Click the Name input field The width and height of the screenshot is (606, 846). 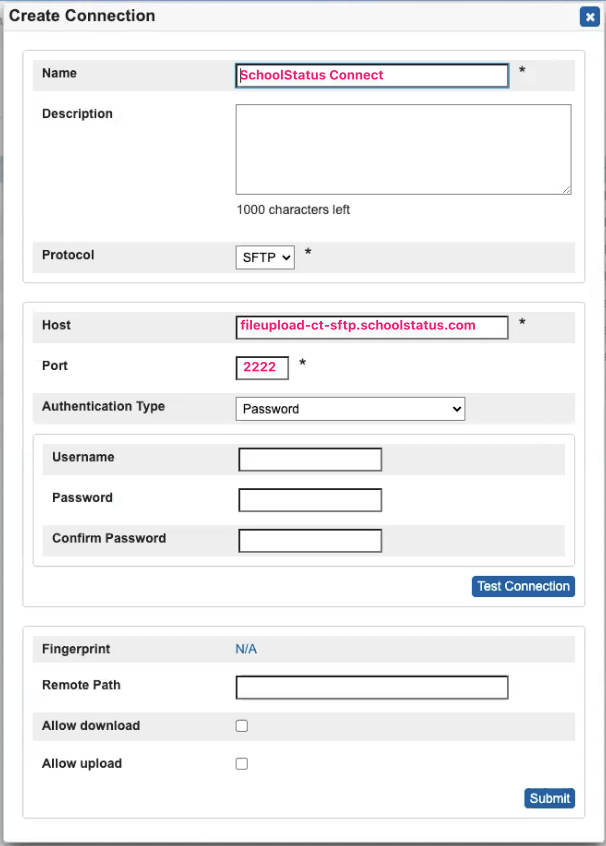click(372, 76)
